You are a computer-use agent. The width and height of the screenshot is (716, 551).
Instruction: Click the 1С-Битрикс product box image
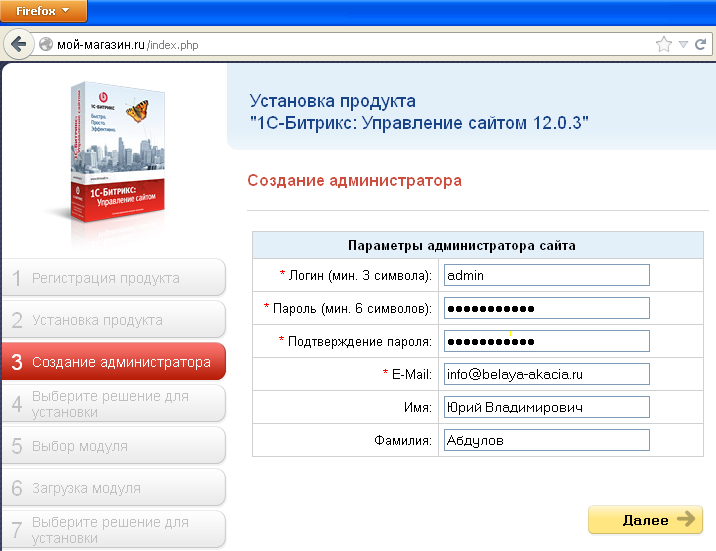pyautogui.click(x=118, y=152)
